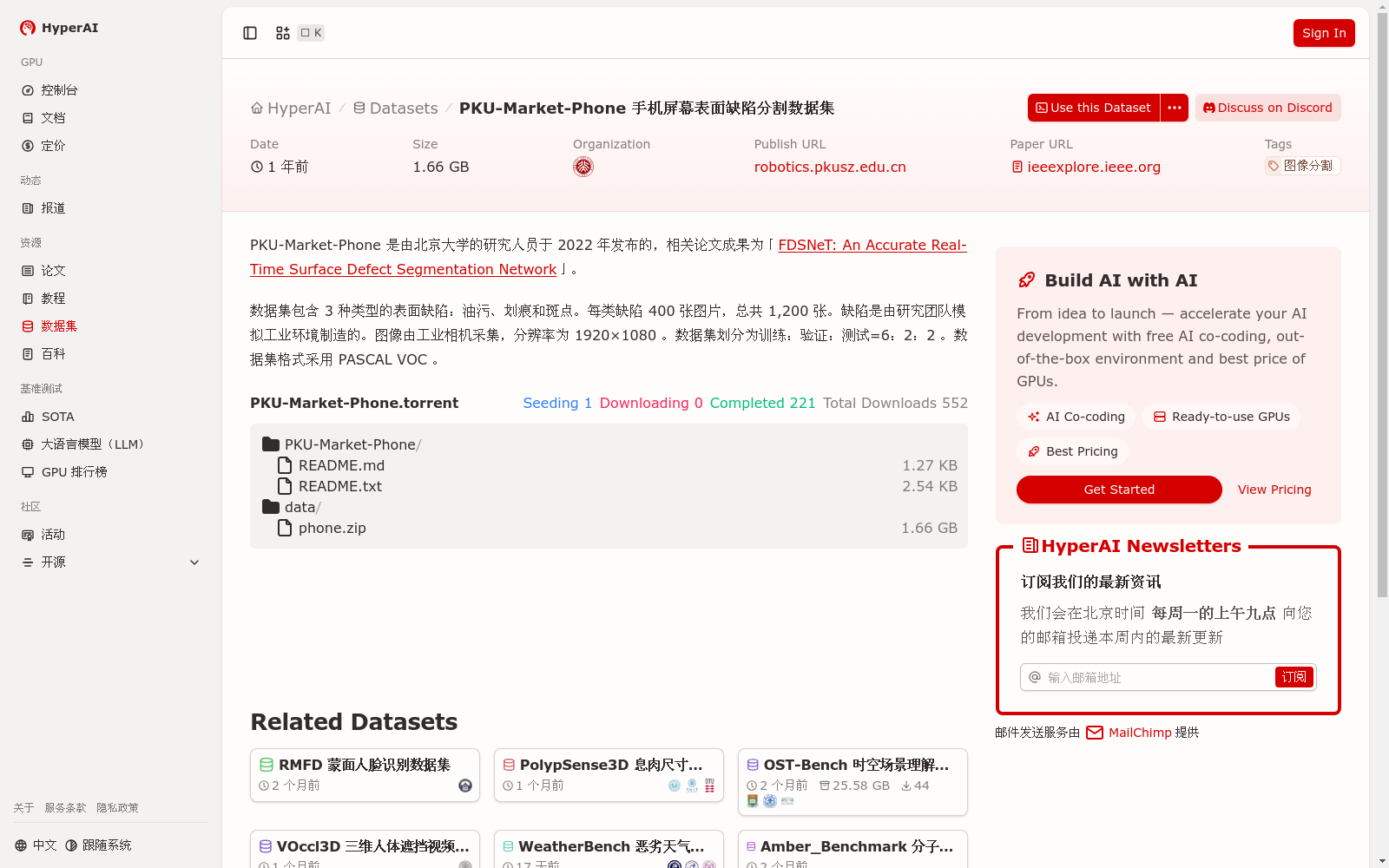
Task: Click the Datasets breadcrumb link
Action: (x=396, y=108)
